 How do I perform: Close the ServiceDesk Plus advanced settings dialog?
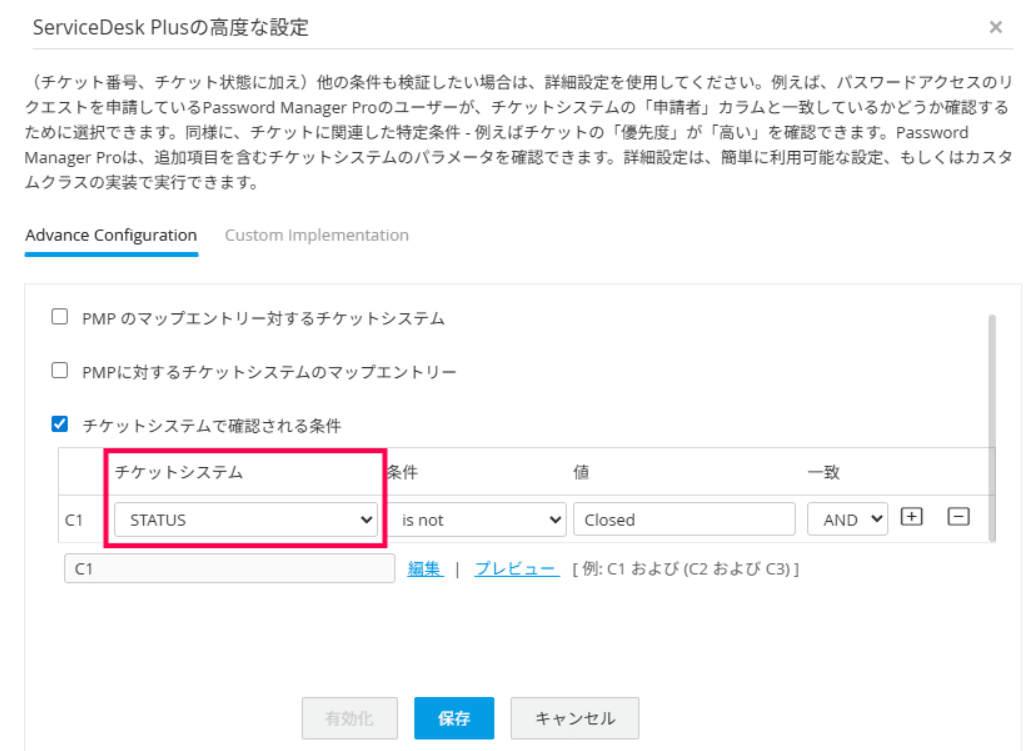(995, 28)
